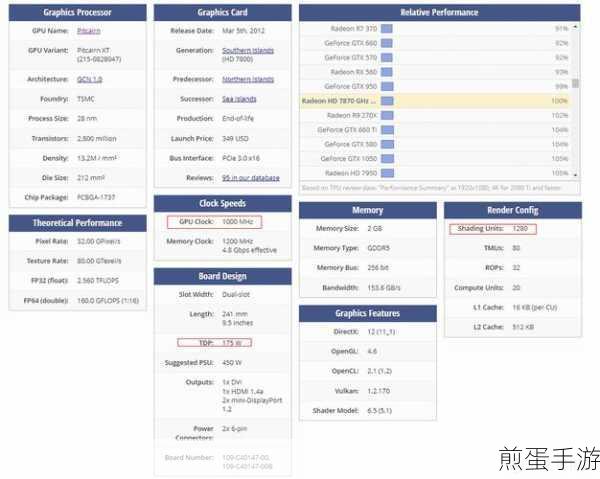Image resolution: width=600 pixels, height=479 pixels.
Task: Select GeForce GTX 950 in performance list
Action: pos(436,86)
